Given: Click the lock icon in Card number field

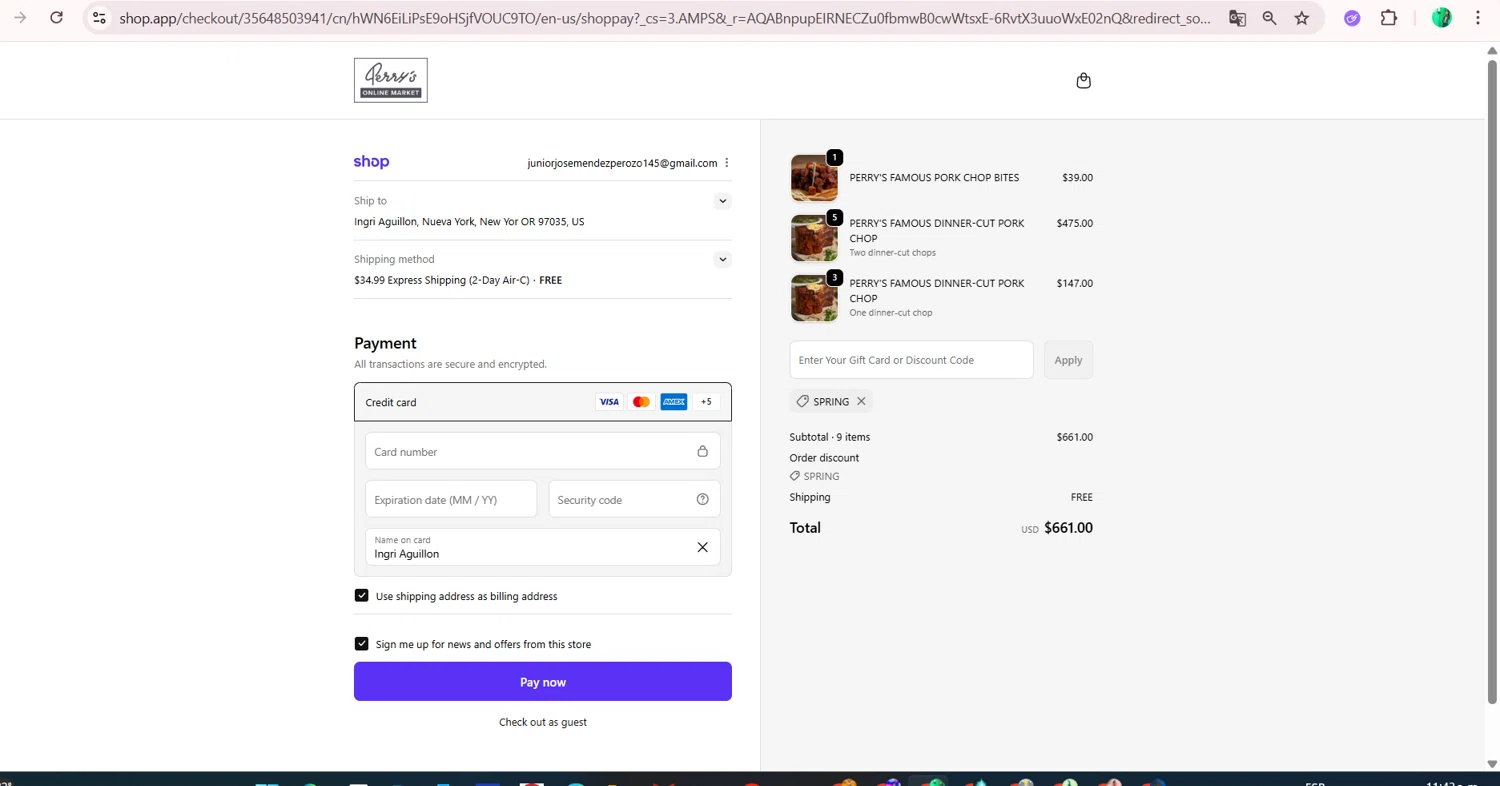Looking at the screenshot, I should click(x=702, y=452).
